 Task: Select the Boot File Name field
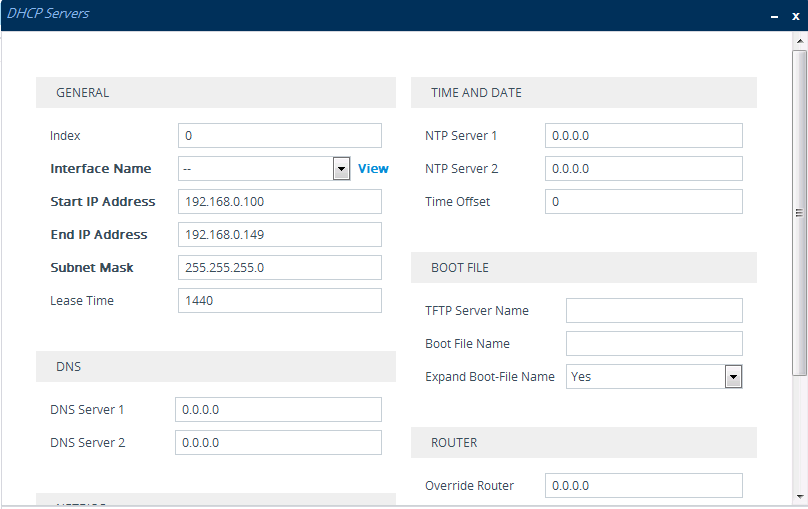(654, 344)
